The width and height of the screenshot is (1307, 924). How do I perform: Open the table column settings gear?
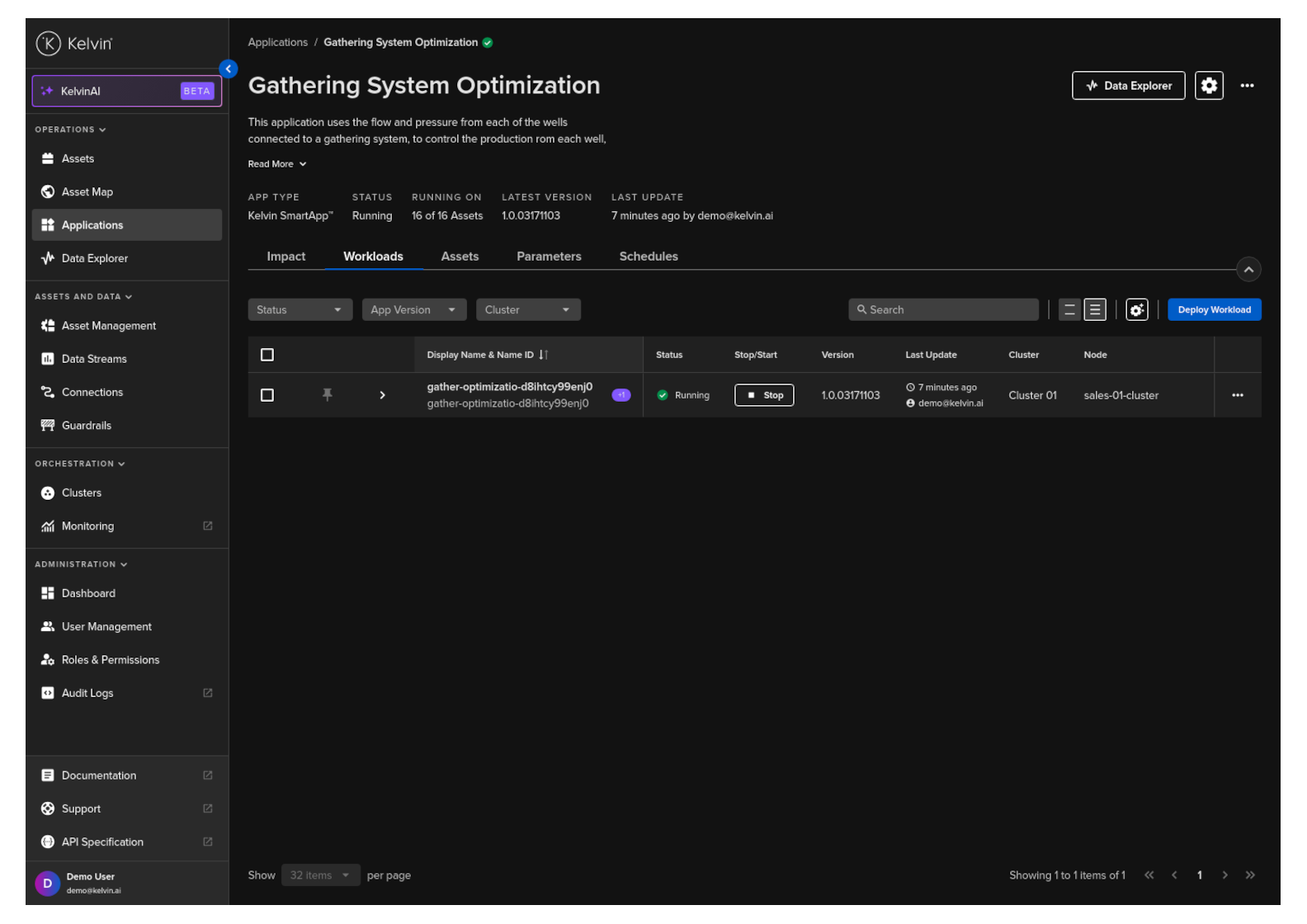[x=1136, y=310]
